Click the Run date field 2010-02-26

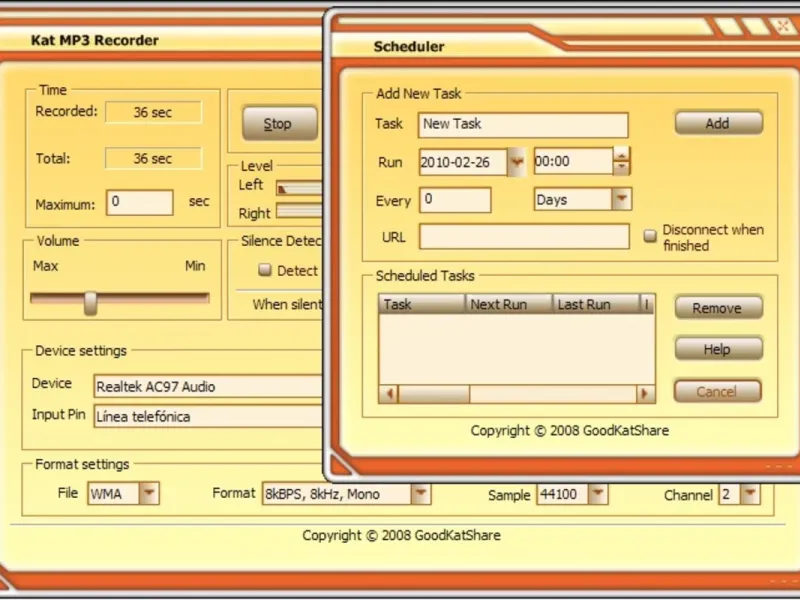click(x=463, y=162)
